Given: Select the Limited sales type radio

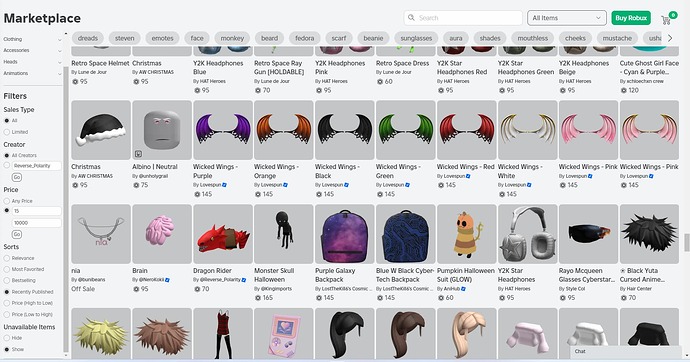Looking at the screenshot, I should pos(7,132).
